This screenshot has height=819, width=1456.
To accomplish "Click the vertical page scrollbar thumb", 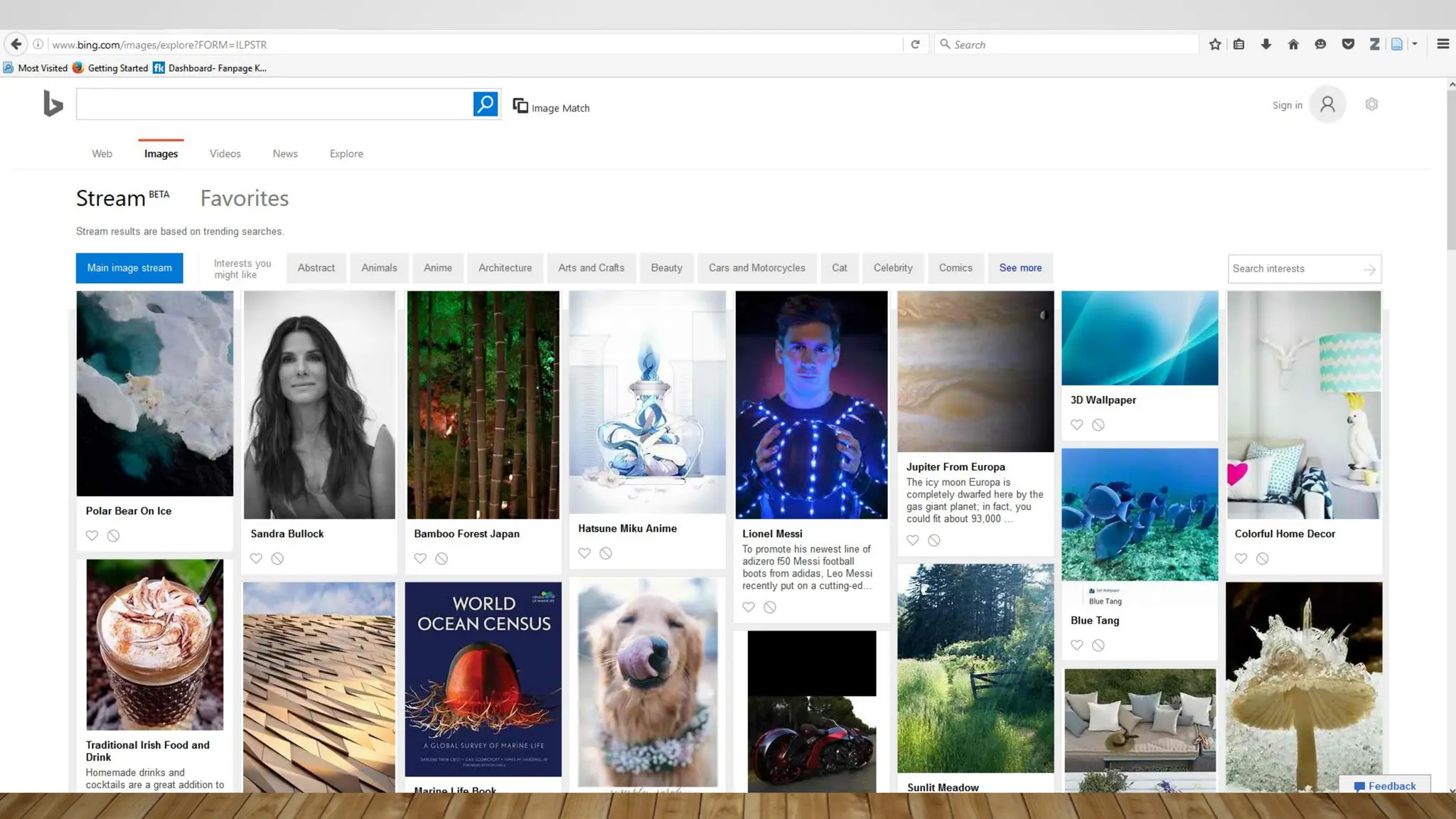I will coord(1450,171).
